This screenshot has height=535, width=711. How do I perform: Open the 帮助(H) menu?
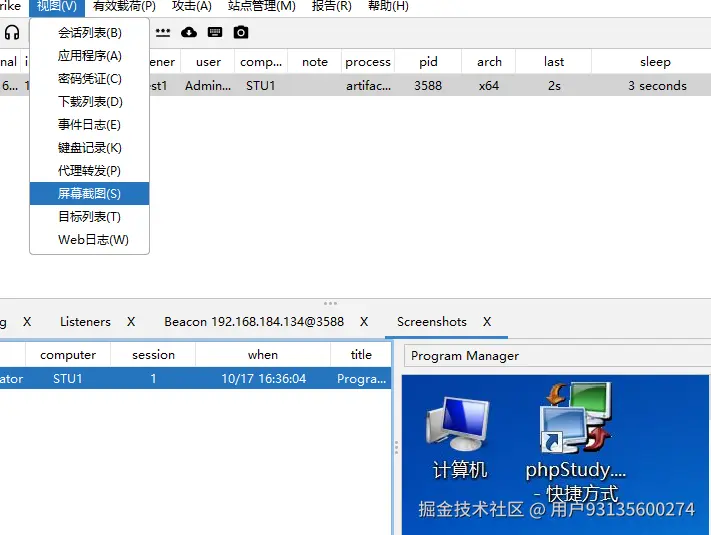tap(388, 6)
